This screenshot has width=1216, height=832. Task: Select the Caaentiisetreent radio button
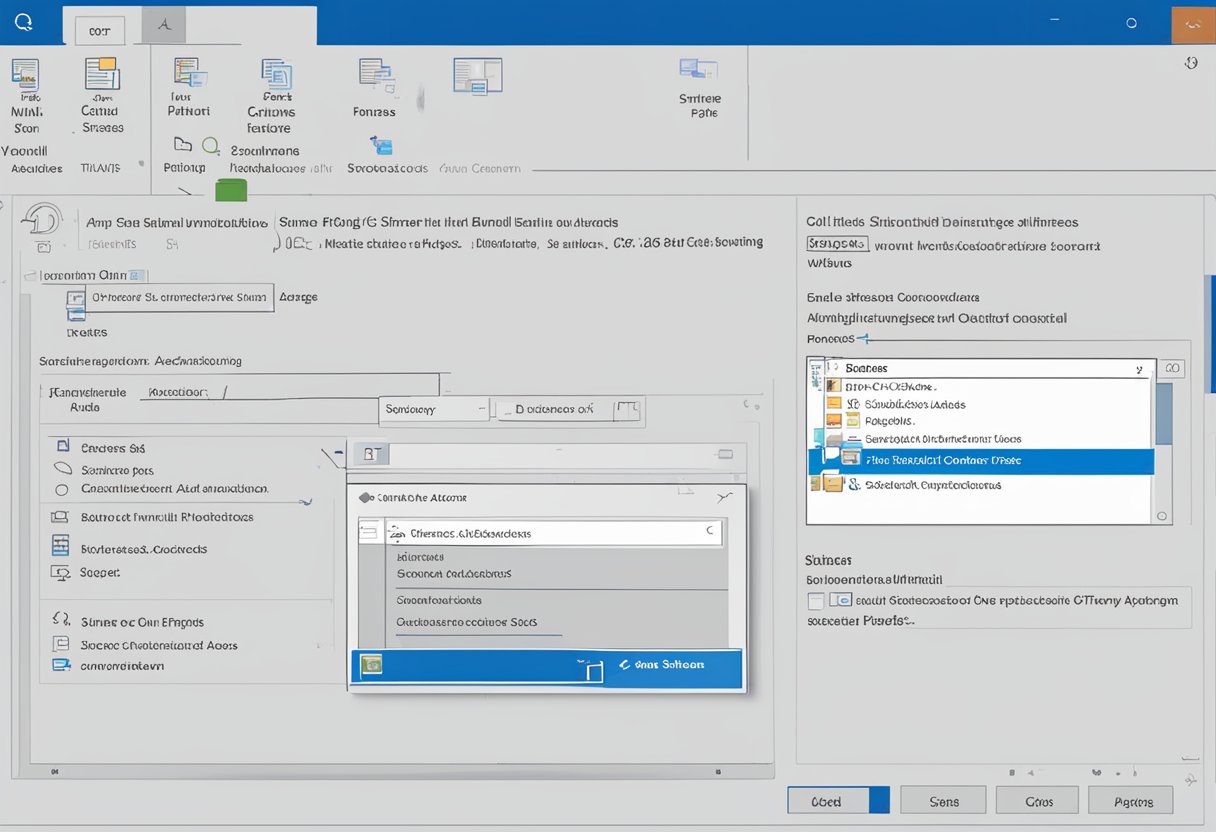(x=62, y=490)
